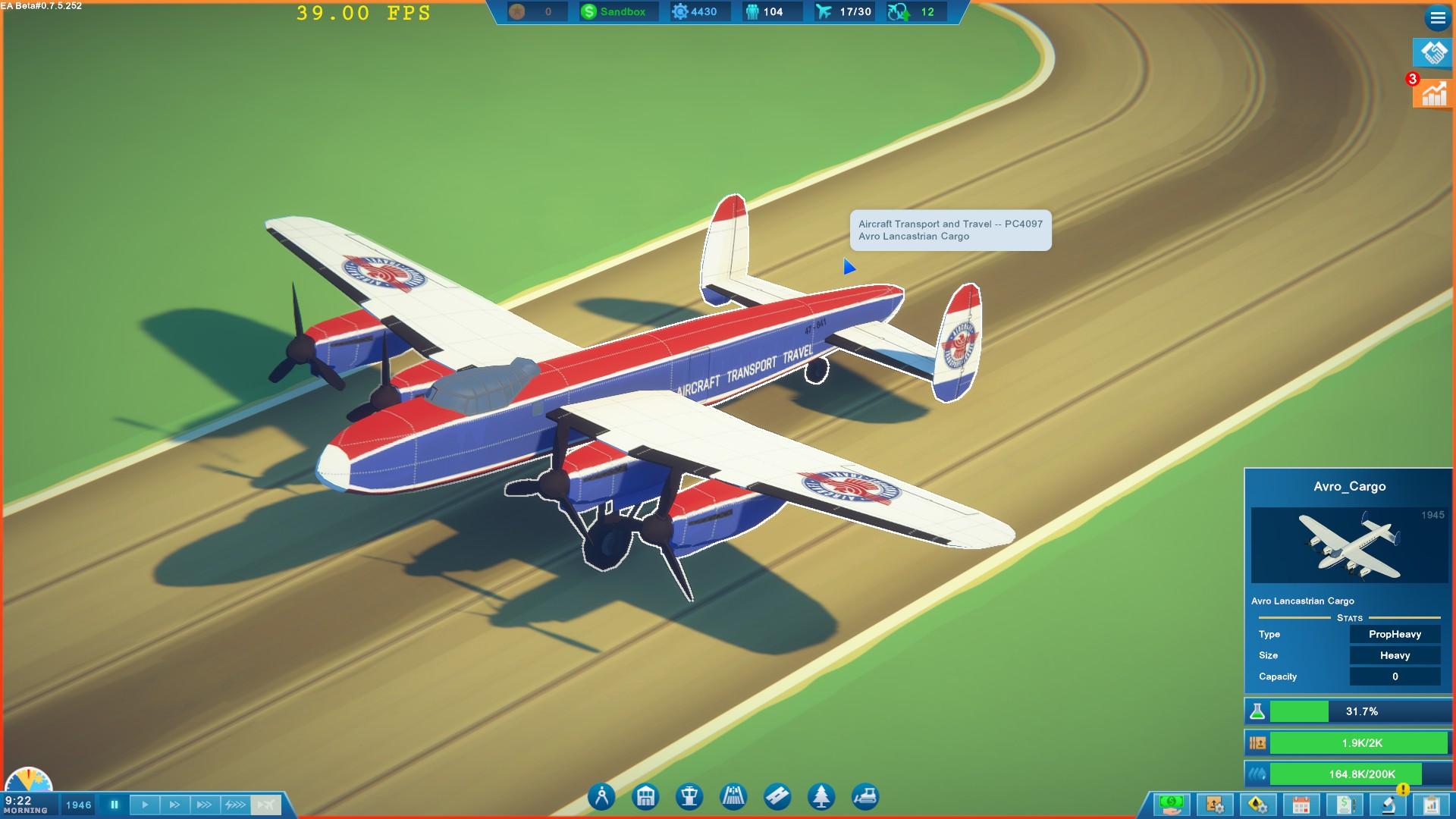Set game speed to triple fast-forward
The width and height of the screenshot is (1456, 819).
(205, 805)
